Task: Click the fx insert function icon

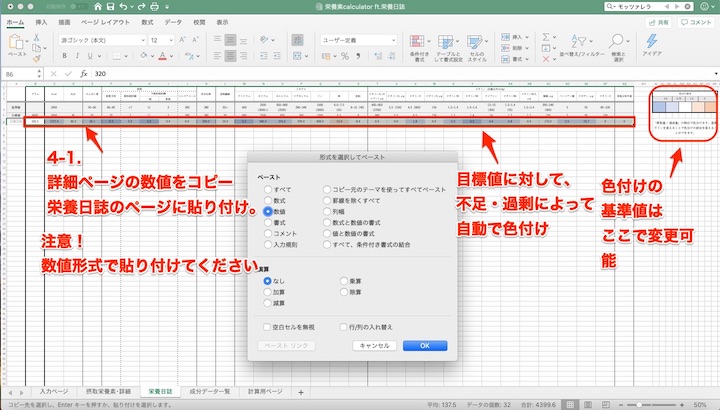Action: pos(84,73)
